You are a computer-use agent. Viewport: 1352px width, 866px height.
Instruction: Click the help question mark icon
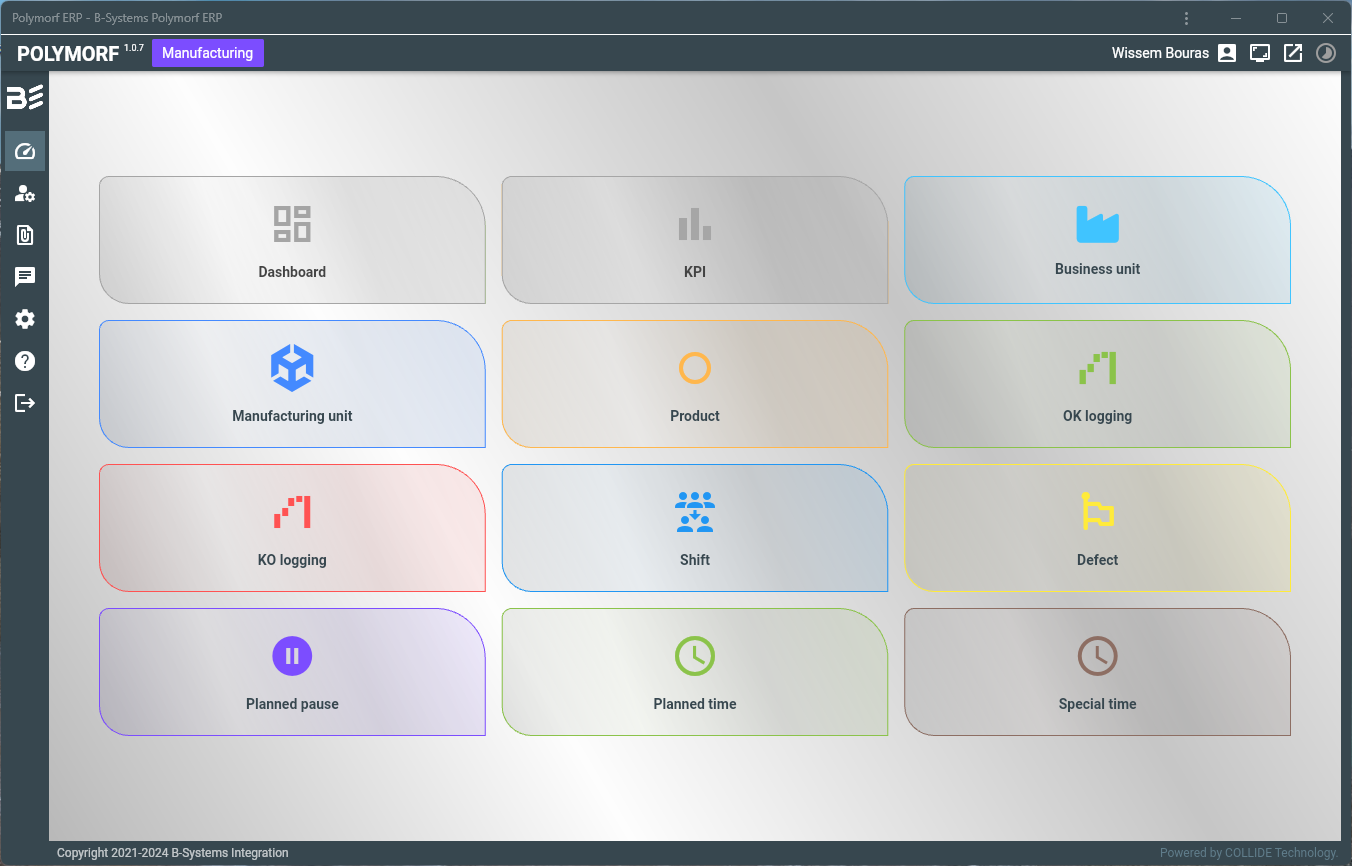(25, 361)
